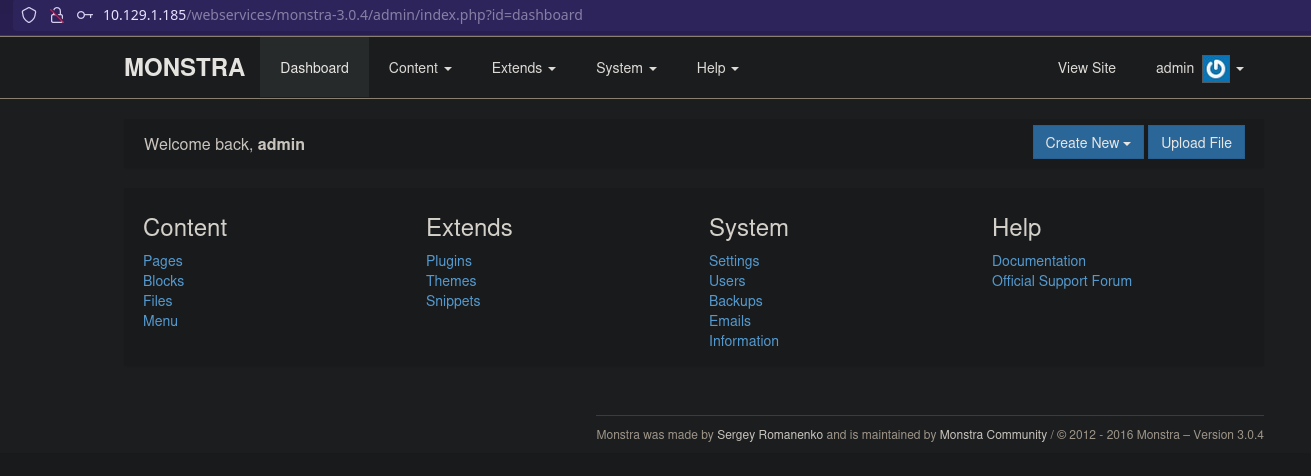
Task: Click the MONSTRA logo text
Action: point(184,68)
